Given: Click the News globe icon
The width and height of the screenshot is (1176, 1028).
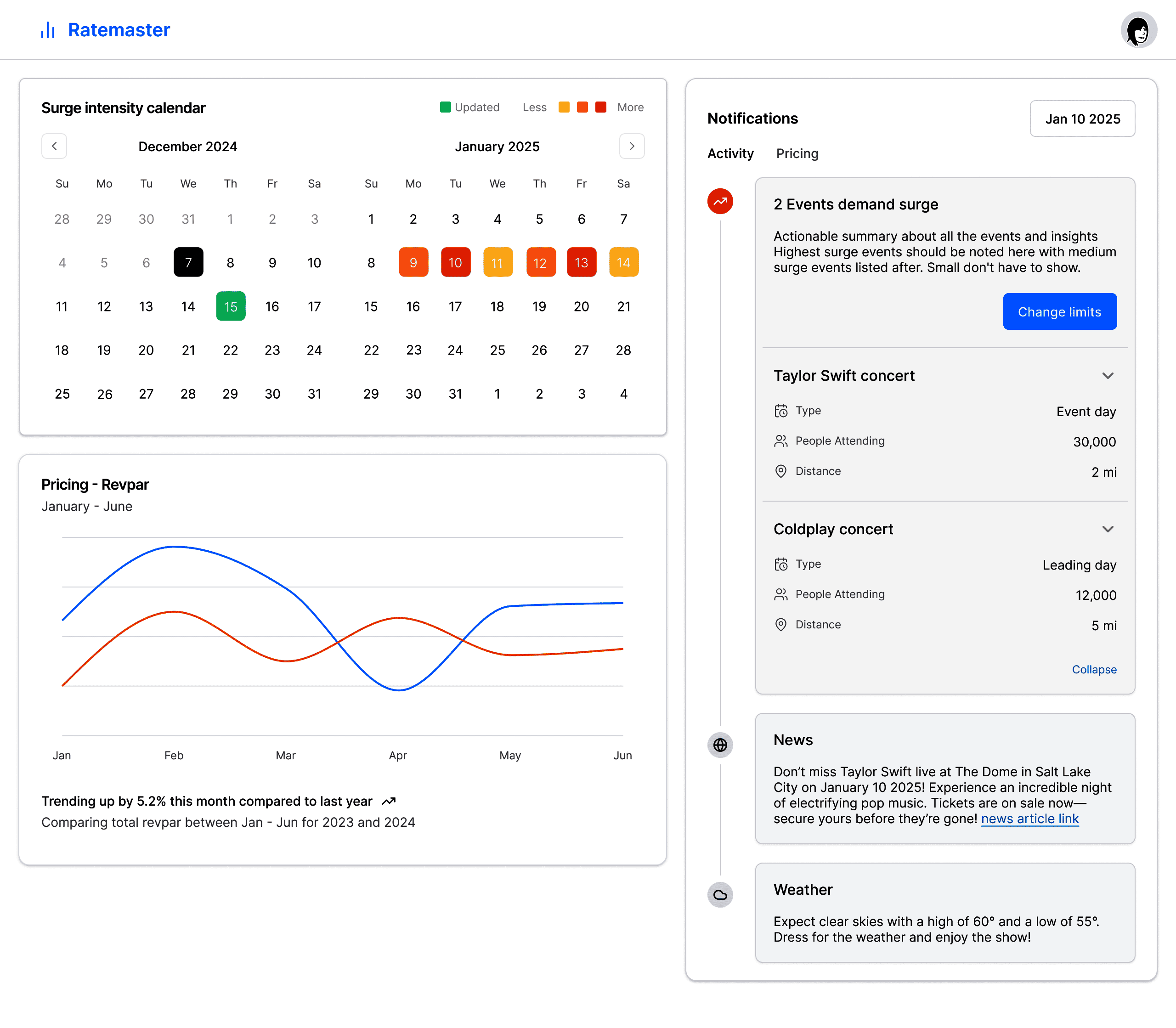Looking at the screenshot, I should (x=720, y=745).
